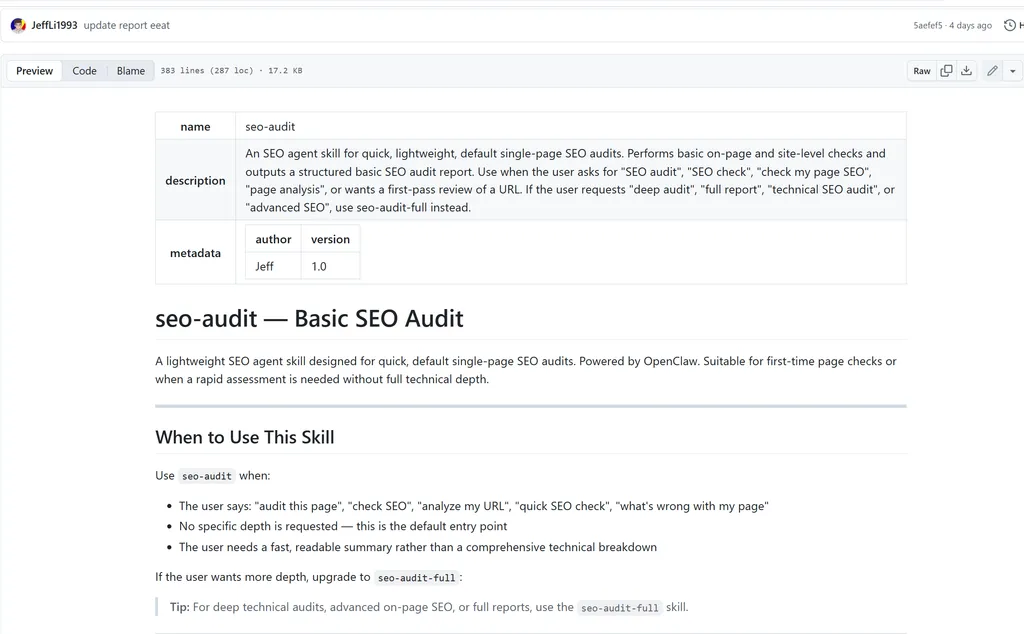This screenshot has width=1024, height=634.
Task: Click 'author' column header
Action: pyautogui.click(x=273, y=239)
